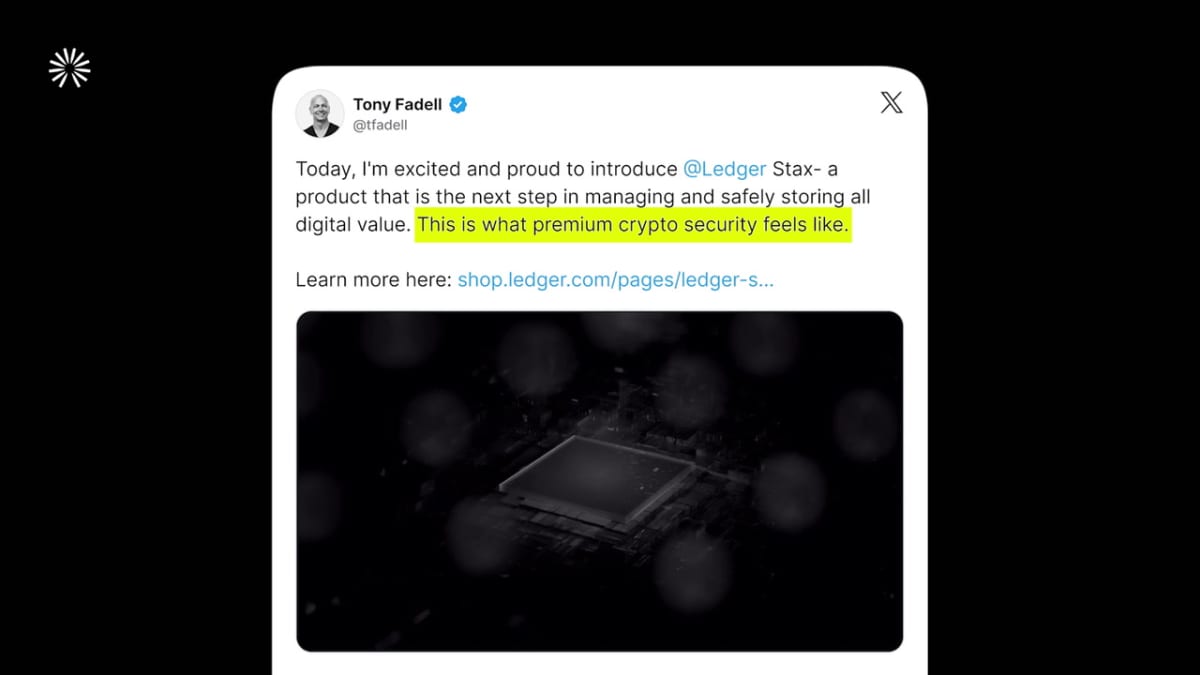Click the word "Stax-" in the post
Image resolution: width=1200 pixels, height=675 pixels.
pos(795,169)
